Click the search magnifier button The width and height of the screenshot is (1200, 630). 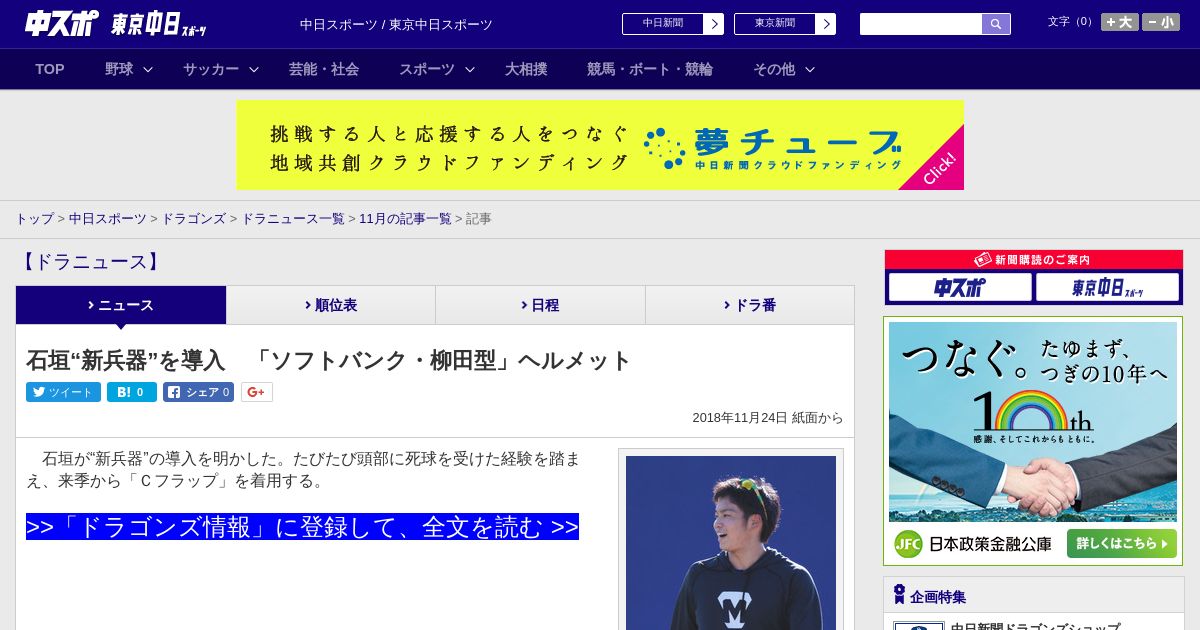click(996, 24)
